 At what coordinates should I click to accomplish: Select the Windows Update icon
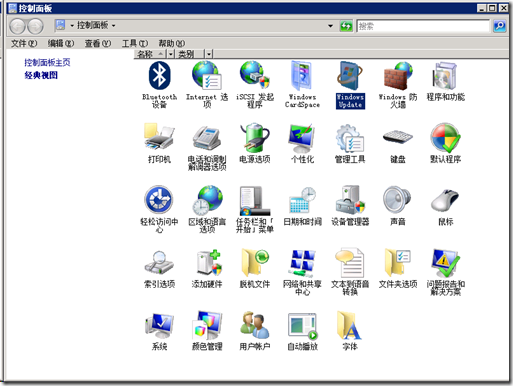tap(350, 85)
